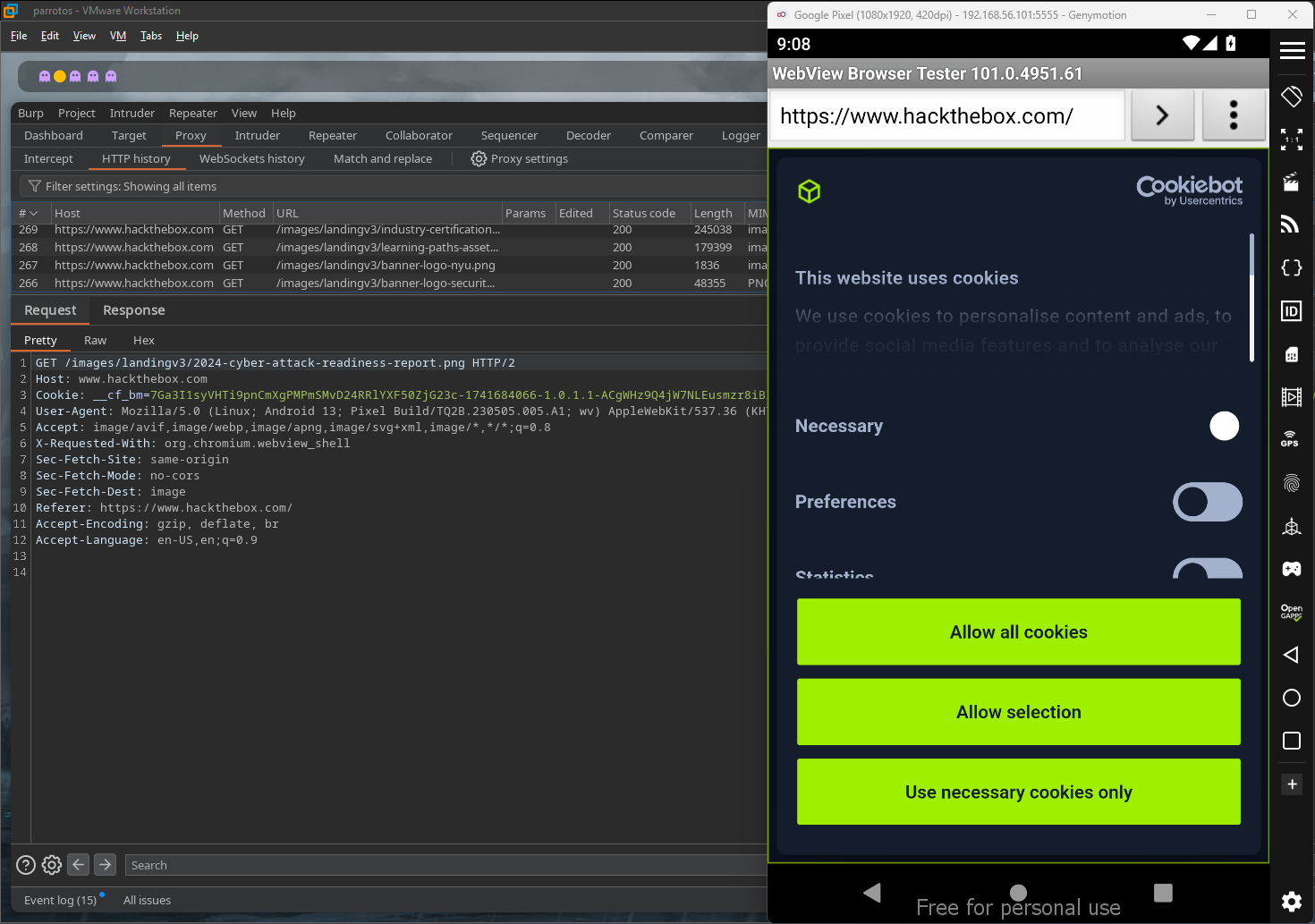Switch to the Repeater tab

click(x=333, y=135)
